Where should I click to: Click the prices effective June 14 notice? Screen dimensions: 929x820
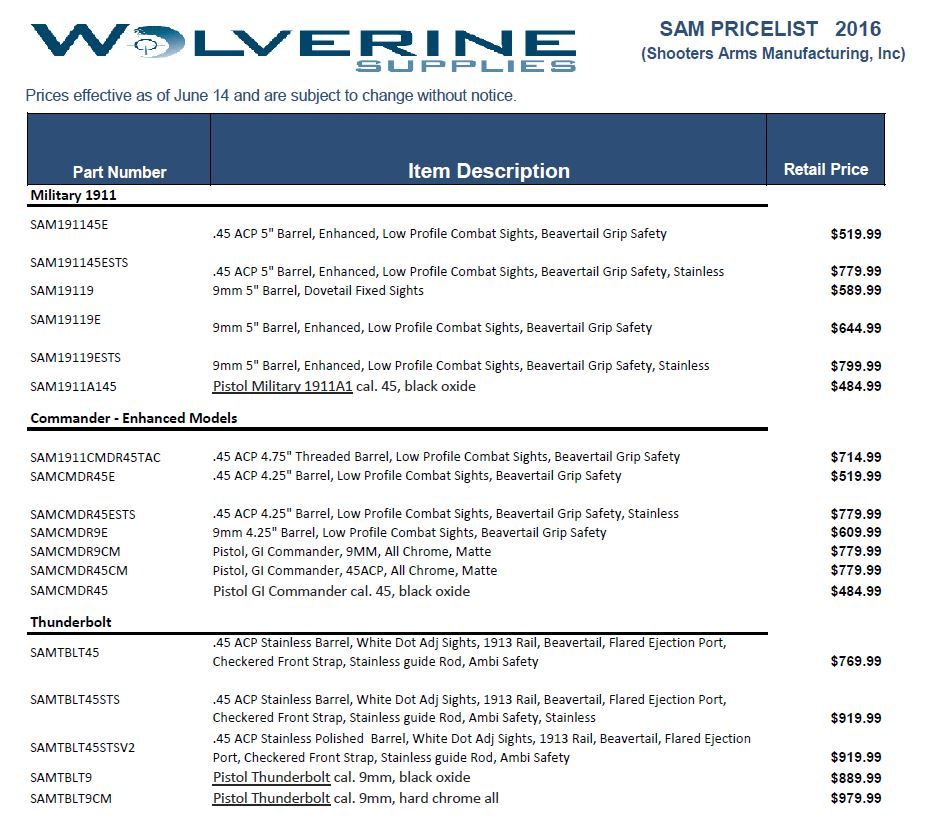[x=270, y=96]
